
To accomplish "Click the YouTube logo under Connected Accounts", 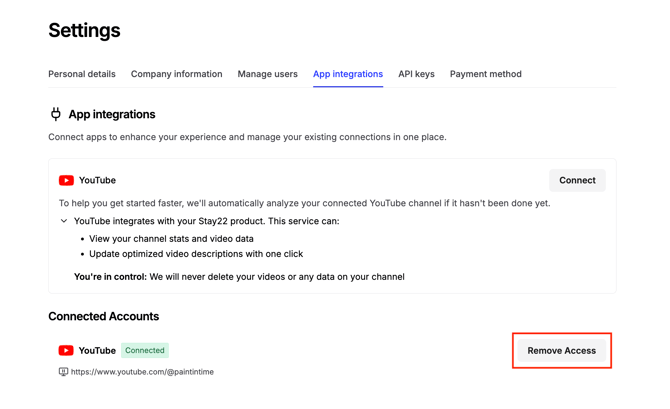I will click(66, 351).
